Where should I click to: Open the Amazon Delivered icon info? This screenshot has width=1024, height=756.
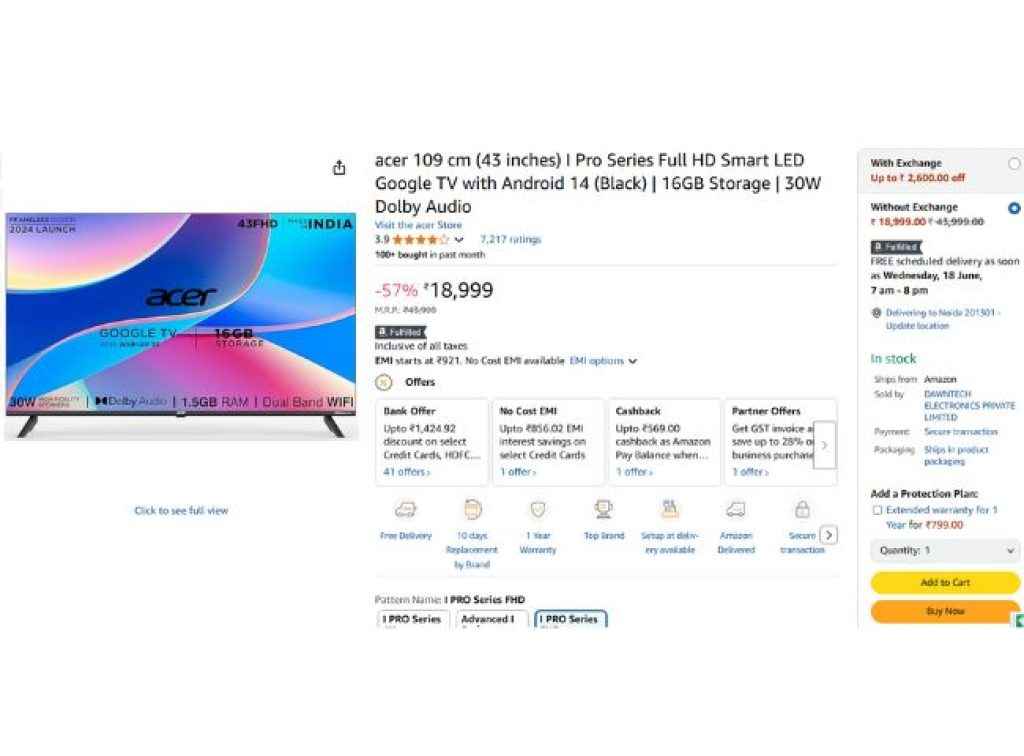coord(736,509)
